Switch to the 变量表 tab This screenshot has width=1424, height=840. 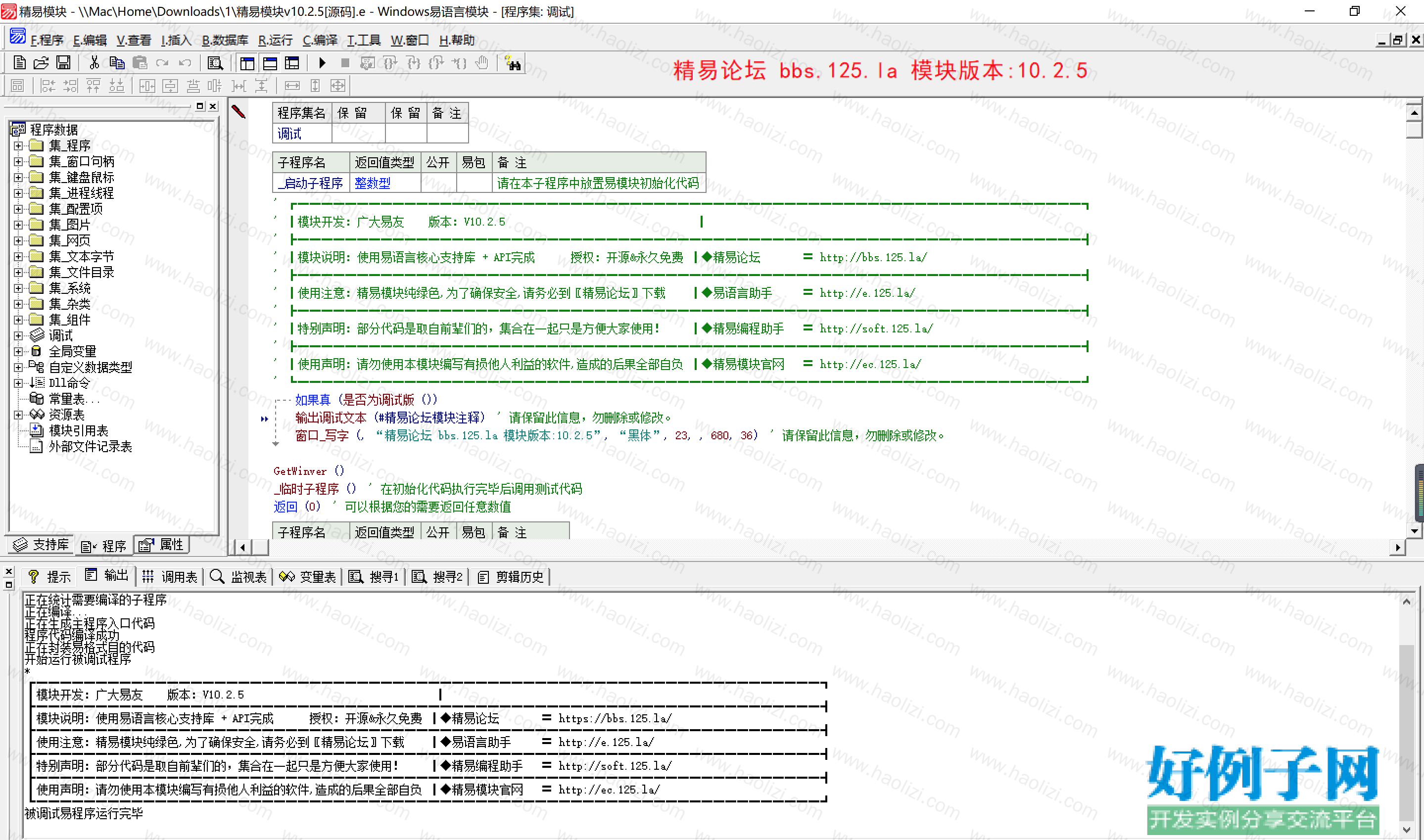click(x=307, y=577)
